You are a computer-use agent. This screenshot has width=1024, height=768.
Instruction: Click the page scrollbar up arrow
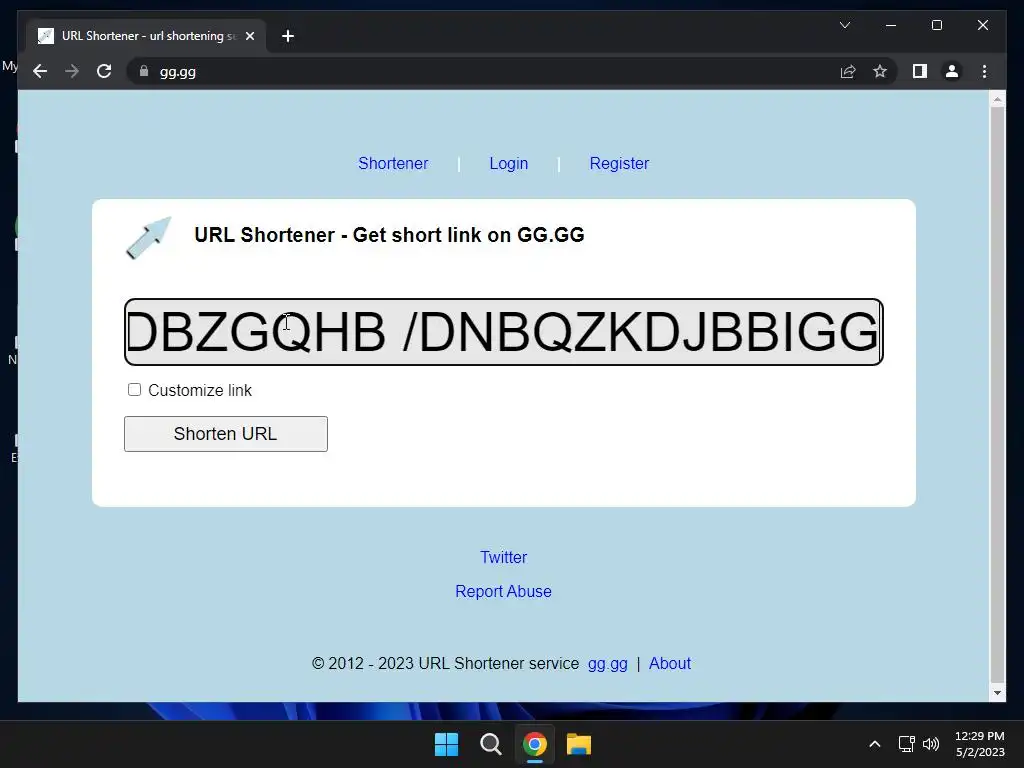point(997,99)
